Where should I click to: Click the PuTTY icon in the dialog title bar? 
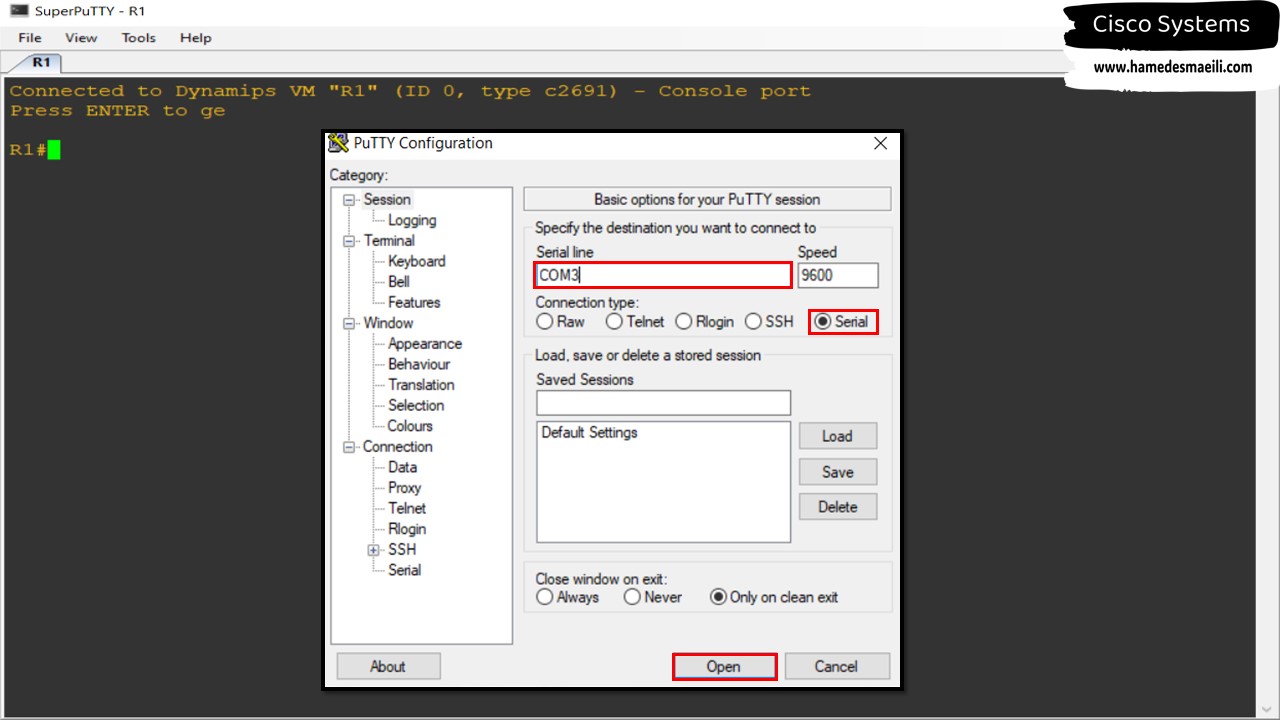click(340, 143)
